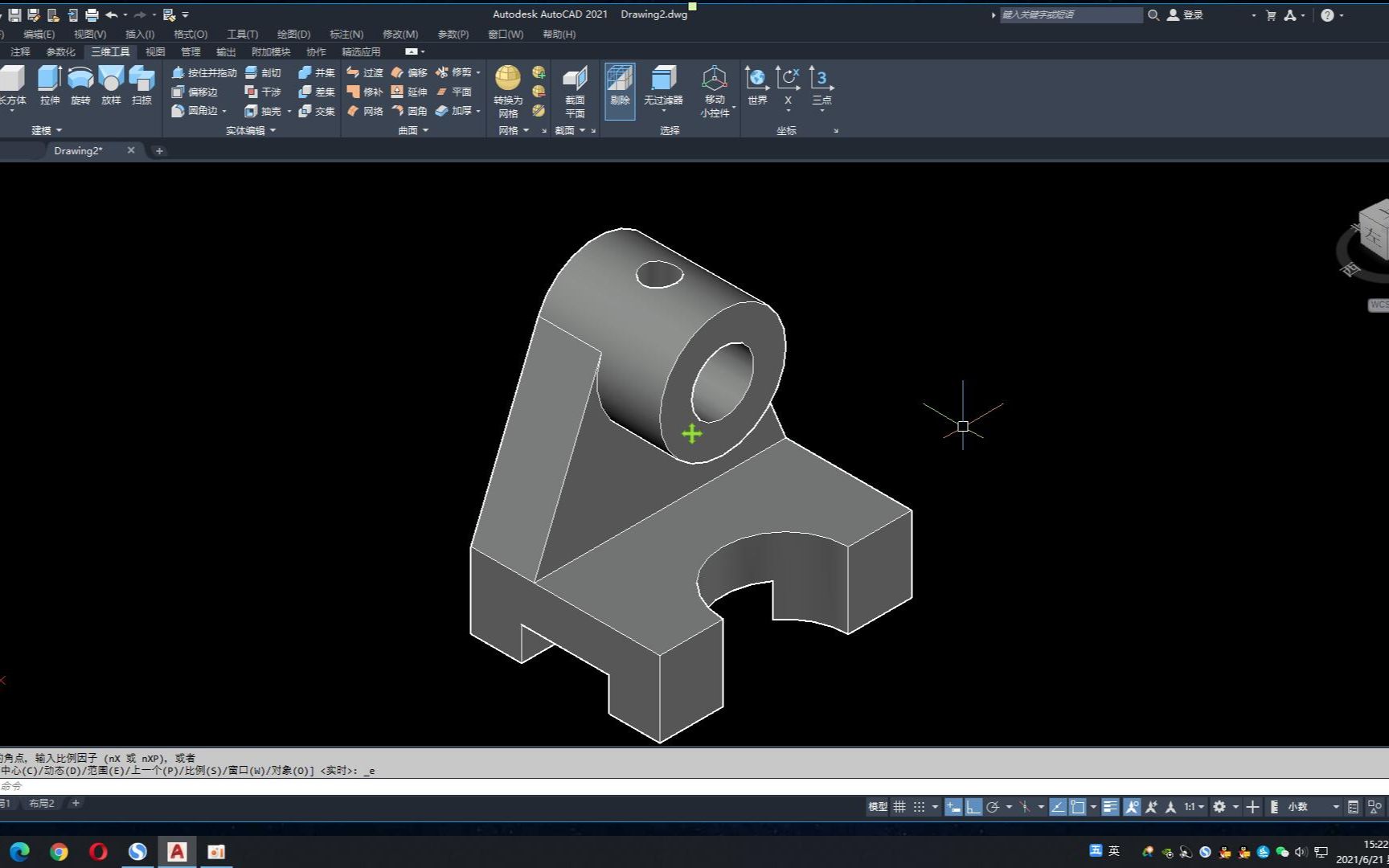The width and height of the screenshot is (1389, 868).
Task: Open the 截面平面 (Section Plane) tool
Action: 575,79
